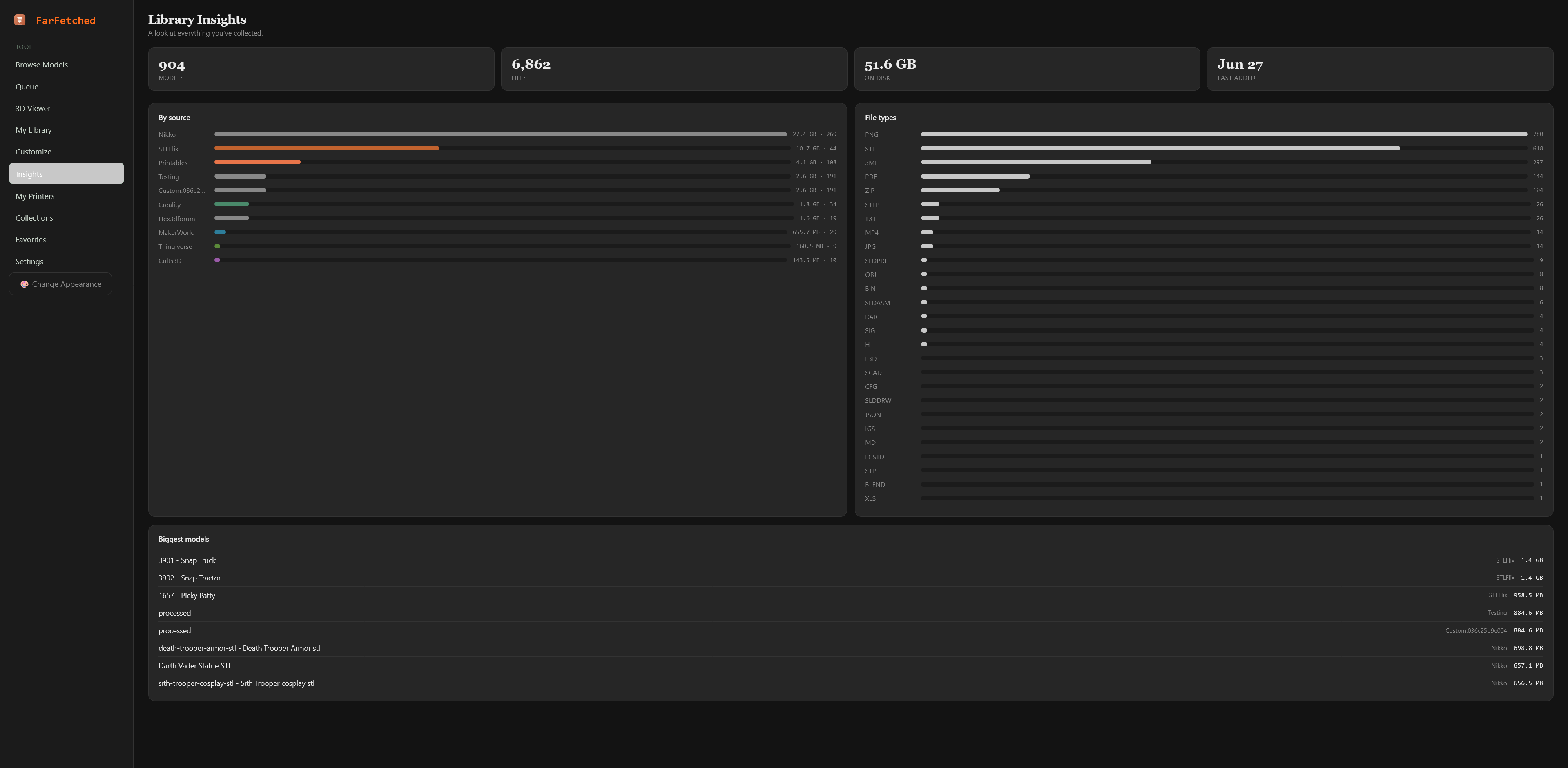
Task: Open the 1657 - Picky Patty model
Action: [x=850, y=596]
